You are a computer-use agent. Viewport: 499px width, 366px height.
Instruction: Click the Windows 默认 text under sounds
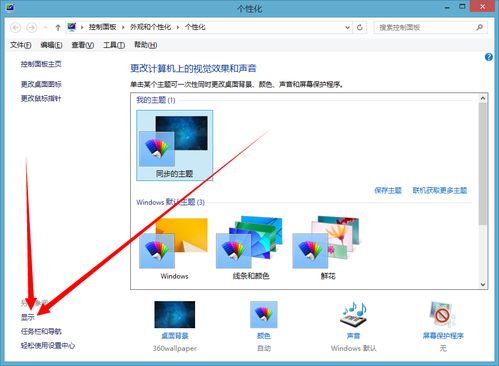(354, 349)
